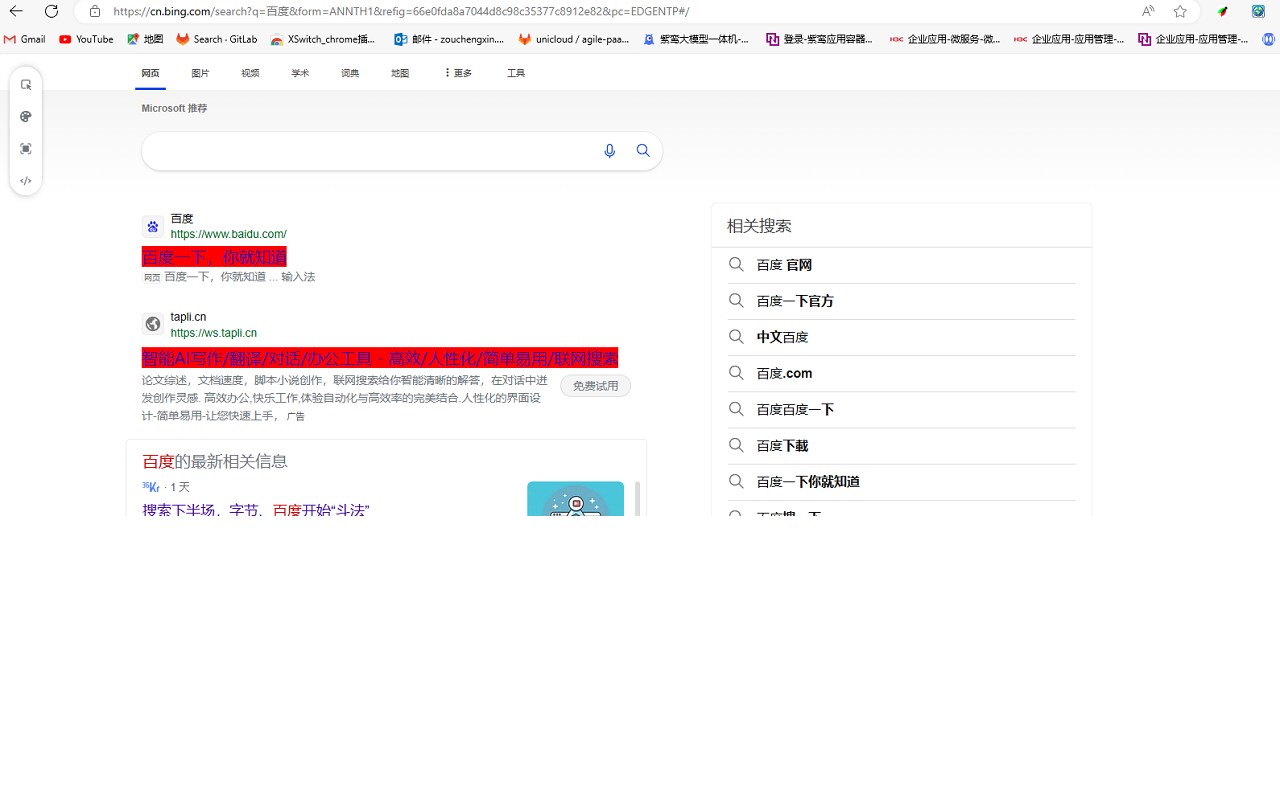This screenshot has height=800, width=1280.
Task: Switch to the 图片 tab
Action: click(200, 73)
